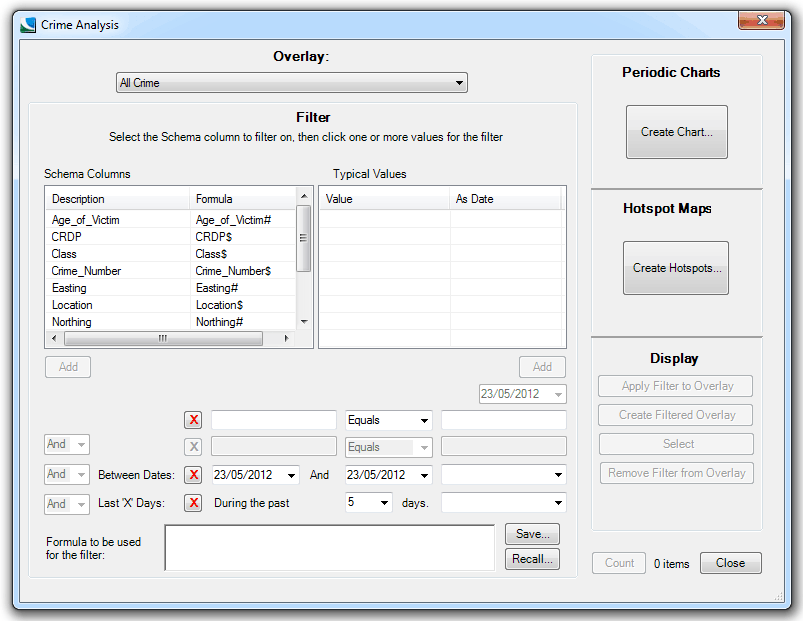
Task: Select the Class schema column row
Action: pos(171,254)
